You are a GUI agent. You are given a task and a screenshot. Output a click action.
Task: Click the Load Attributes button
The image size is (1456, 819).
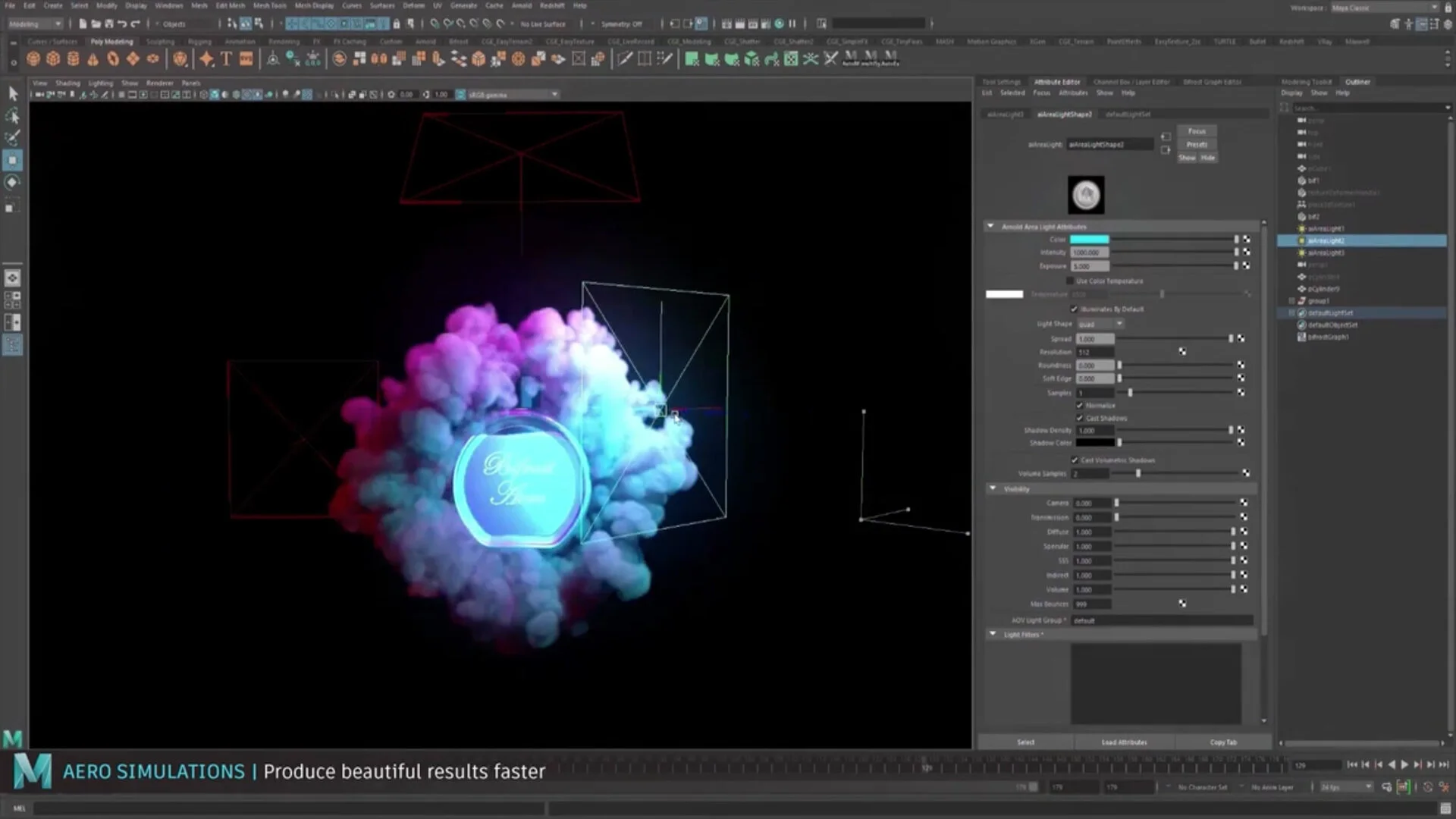click(x=1124, y=742)
